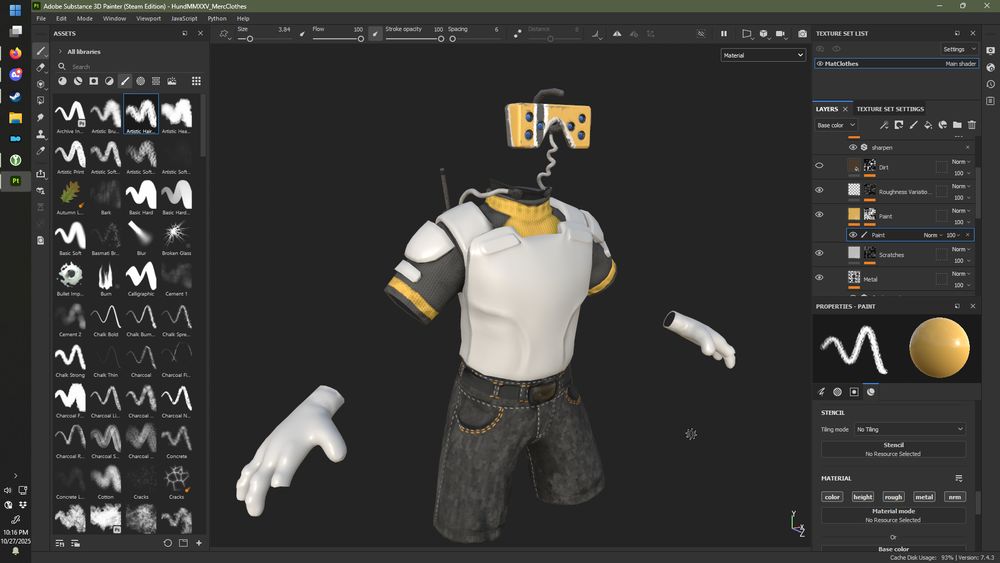Screen dimensions: 1000x563
Task: Change asset grid thumbnail size icon
Action: coord(196,81)
